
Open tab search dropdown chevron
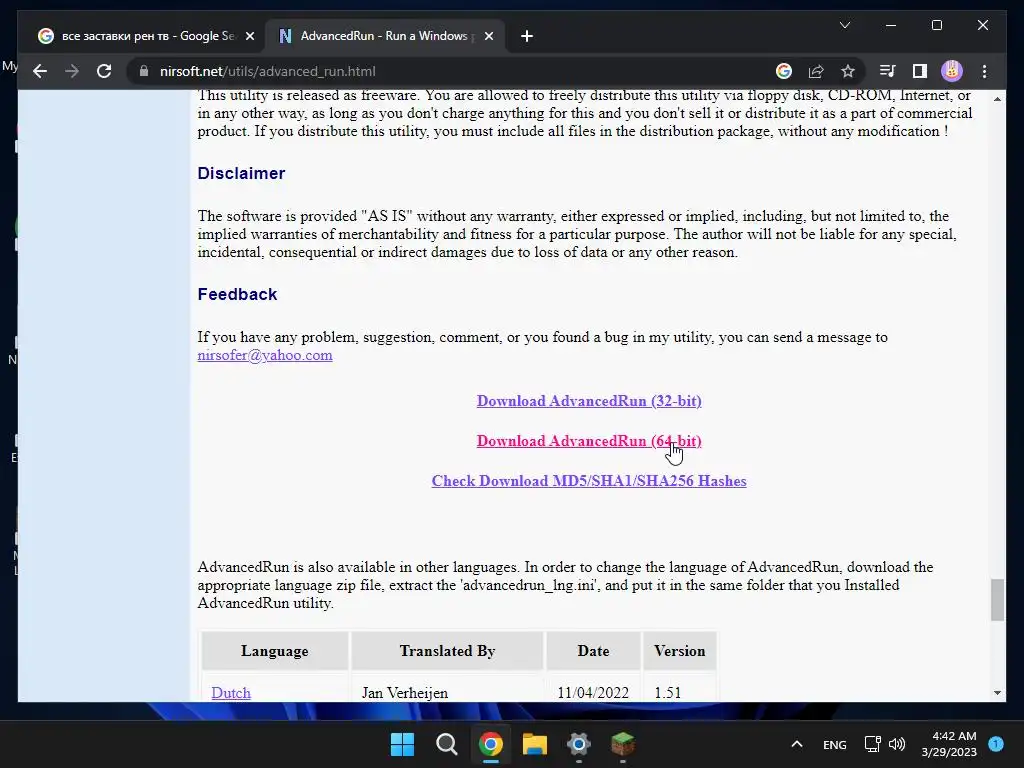[844, 25]
